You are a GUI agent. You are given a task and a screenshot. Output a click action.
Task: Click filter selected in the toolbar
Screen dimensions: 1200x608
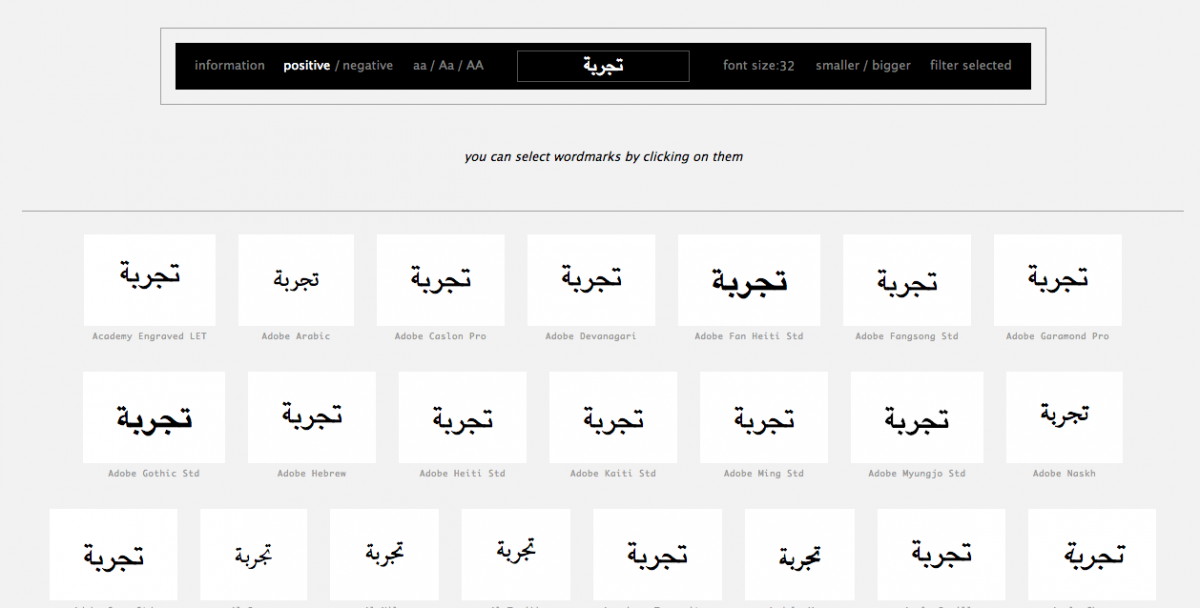(970, 66)
